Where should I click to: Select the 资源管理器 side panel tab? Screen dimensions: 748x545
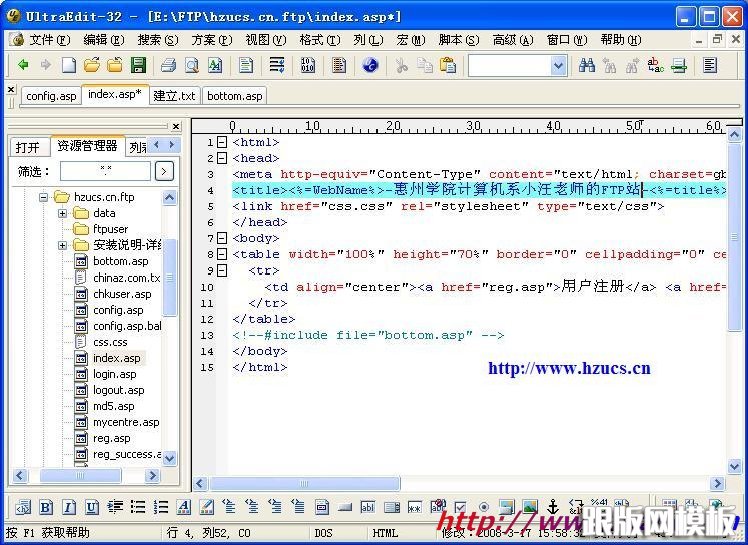click(x=87, y=146)
